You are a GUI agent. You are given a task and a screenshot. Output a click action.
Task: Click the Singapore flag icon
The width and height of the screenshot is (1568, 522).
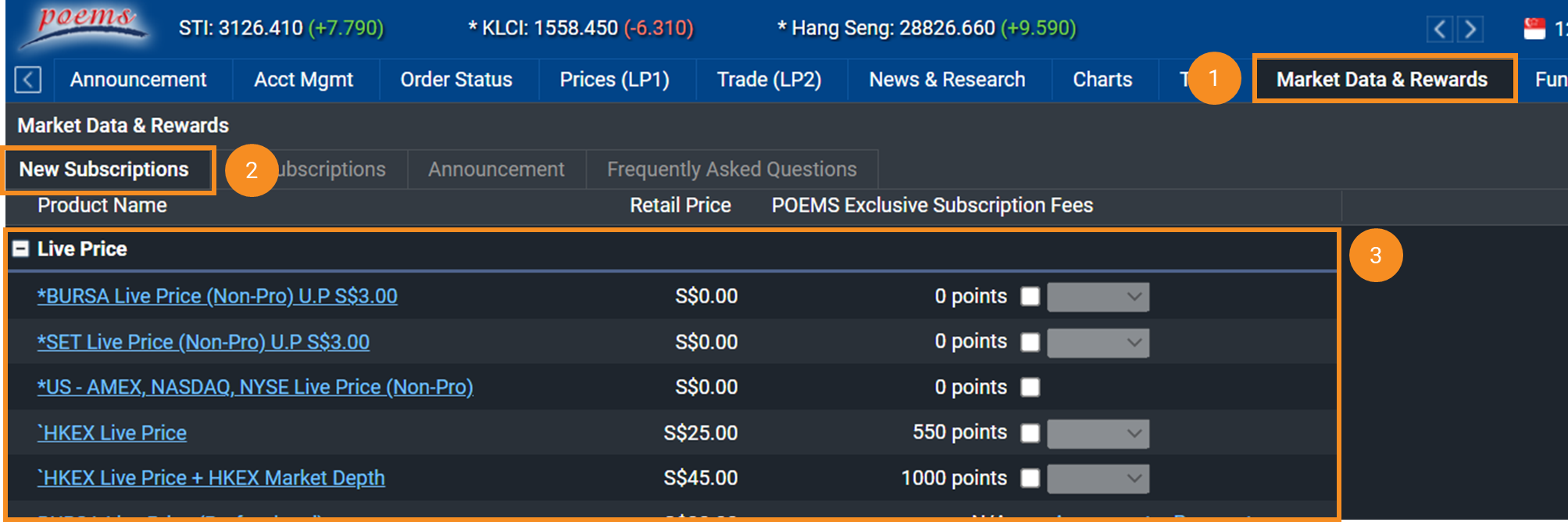click(1534, 29)
